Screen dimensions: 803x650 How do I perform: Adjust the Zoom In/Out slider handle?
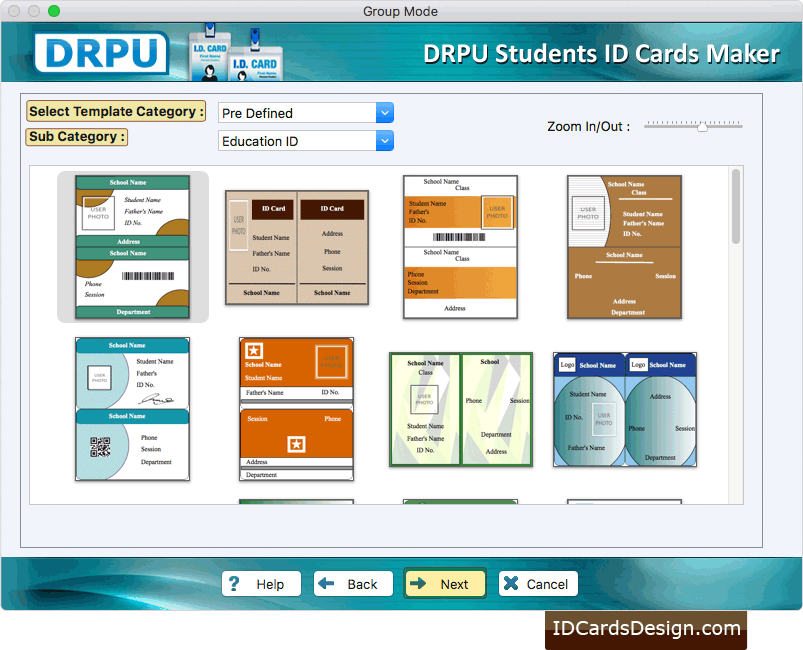tap(702, 127)
